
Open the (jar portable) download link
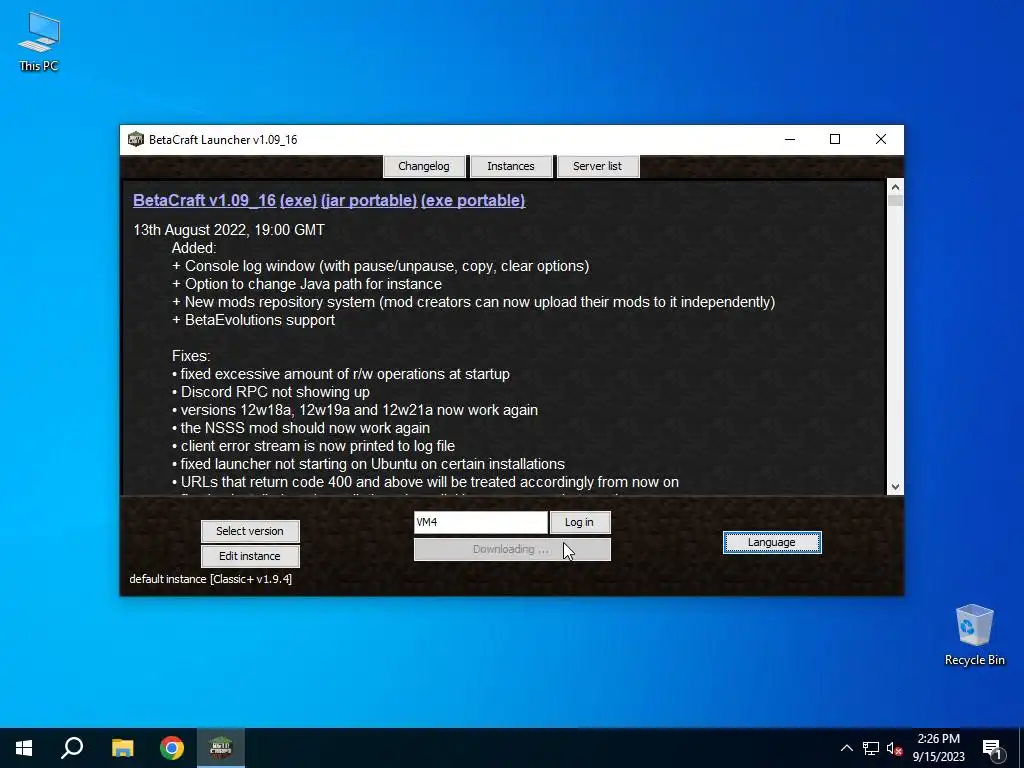pyautogui.click(x=369, y=200)
